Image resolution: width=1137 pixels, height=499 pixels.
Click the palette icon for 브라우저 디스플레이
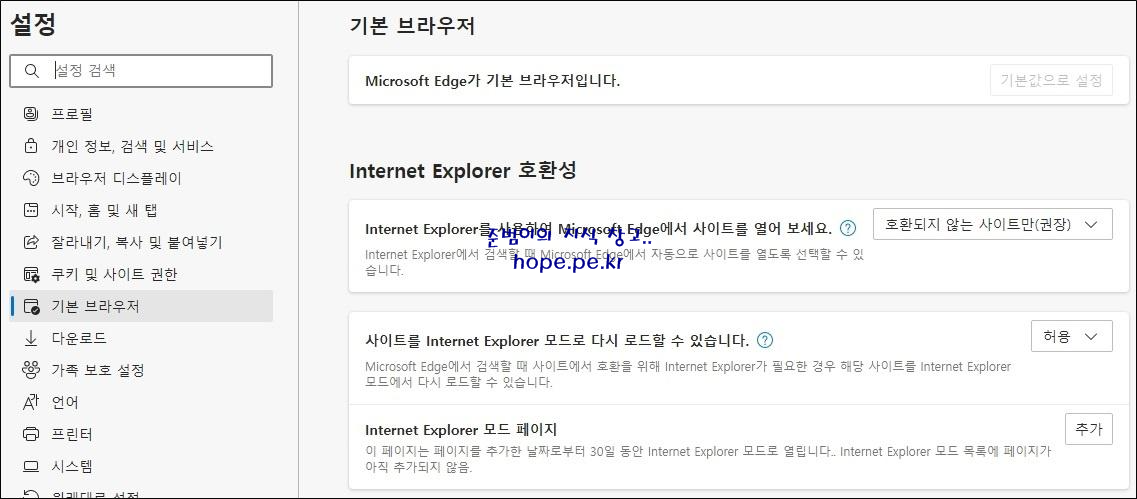[x=30, y=178]
